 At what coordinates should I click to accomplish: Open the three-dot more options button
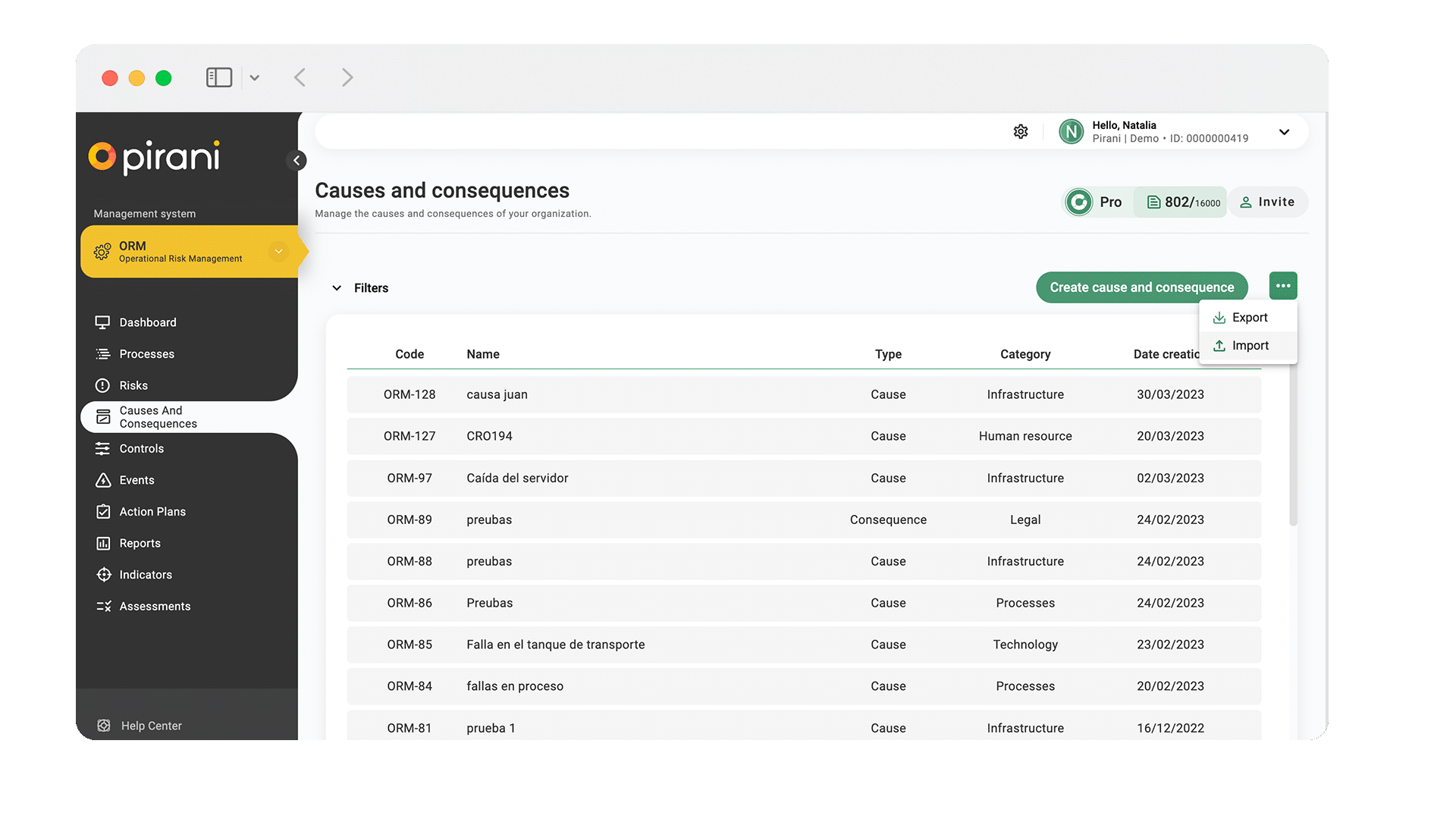pyautogui.click(x=1283, y=286)
